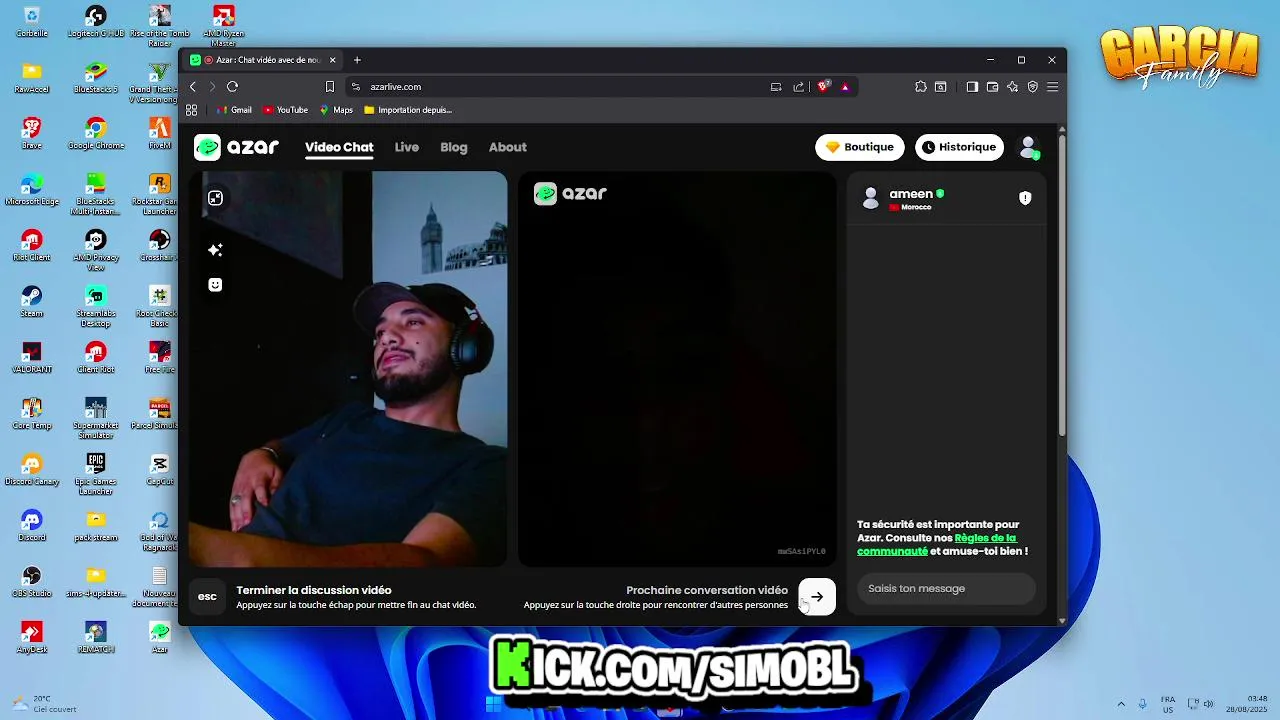Click the Logitech G HUB desktop icon
Image resolution: width=1280 pixels, height=720 pixels.
point(96,22)
